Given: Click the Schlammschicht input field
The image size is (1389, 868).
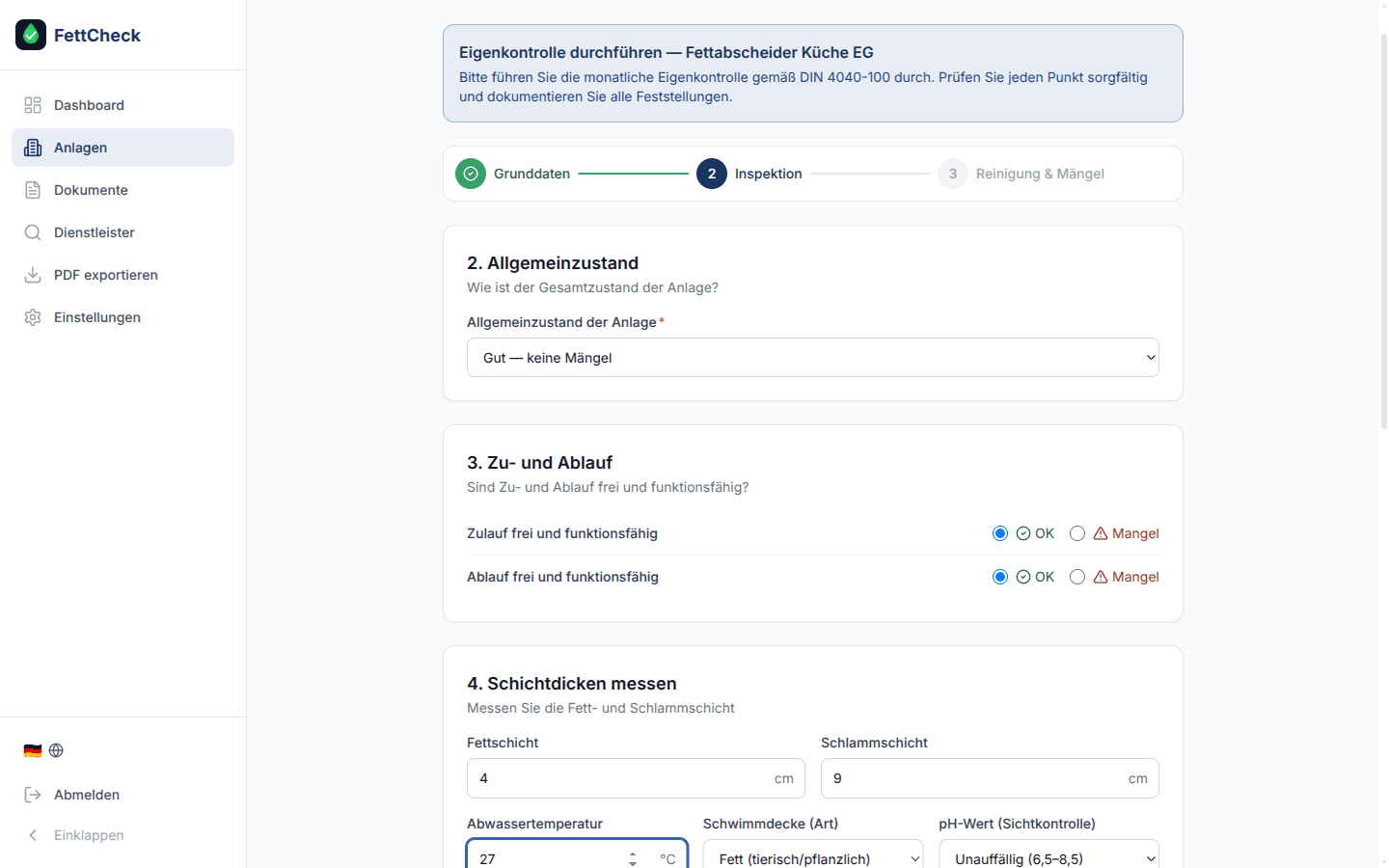Looking at the screenshot, I should point(990,778).
